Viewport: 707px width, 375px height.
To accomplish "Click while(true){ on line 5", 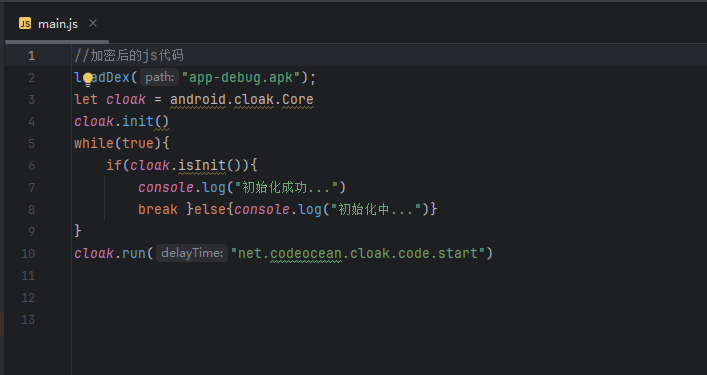I will pyautogui.click(x=122, y=143).
